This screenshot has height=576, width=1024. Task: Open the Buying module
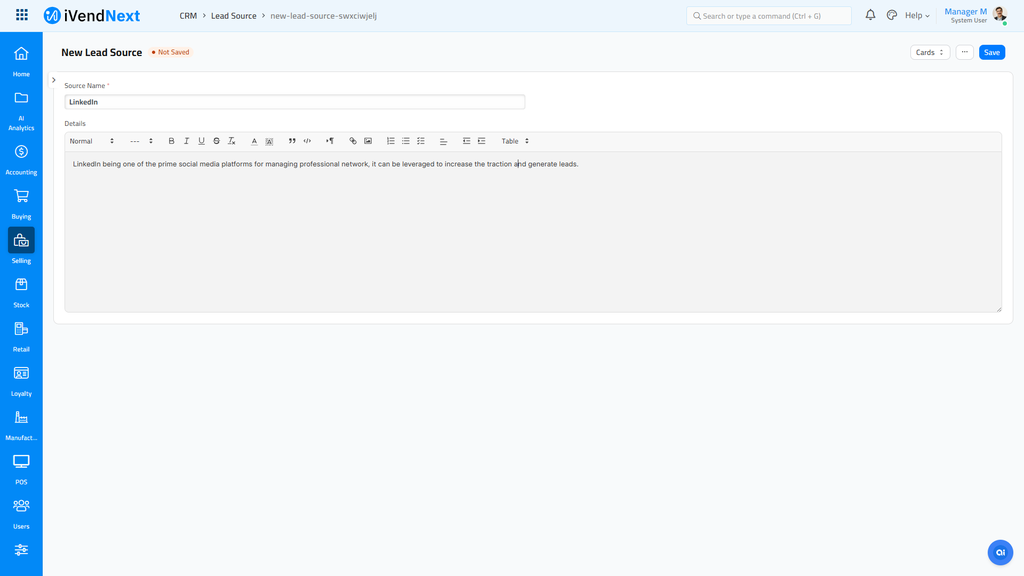point(21,204)
